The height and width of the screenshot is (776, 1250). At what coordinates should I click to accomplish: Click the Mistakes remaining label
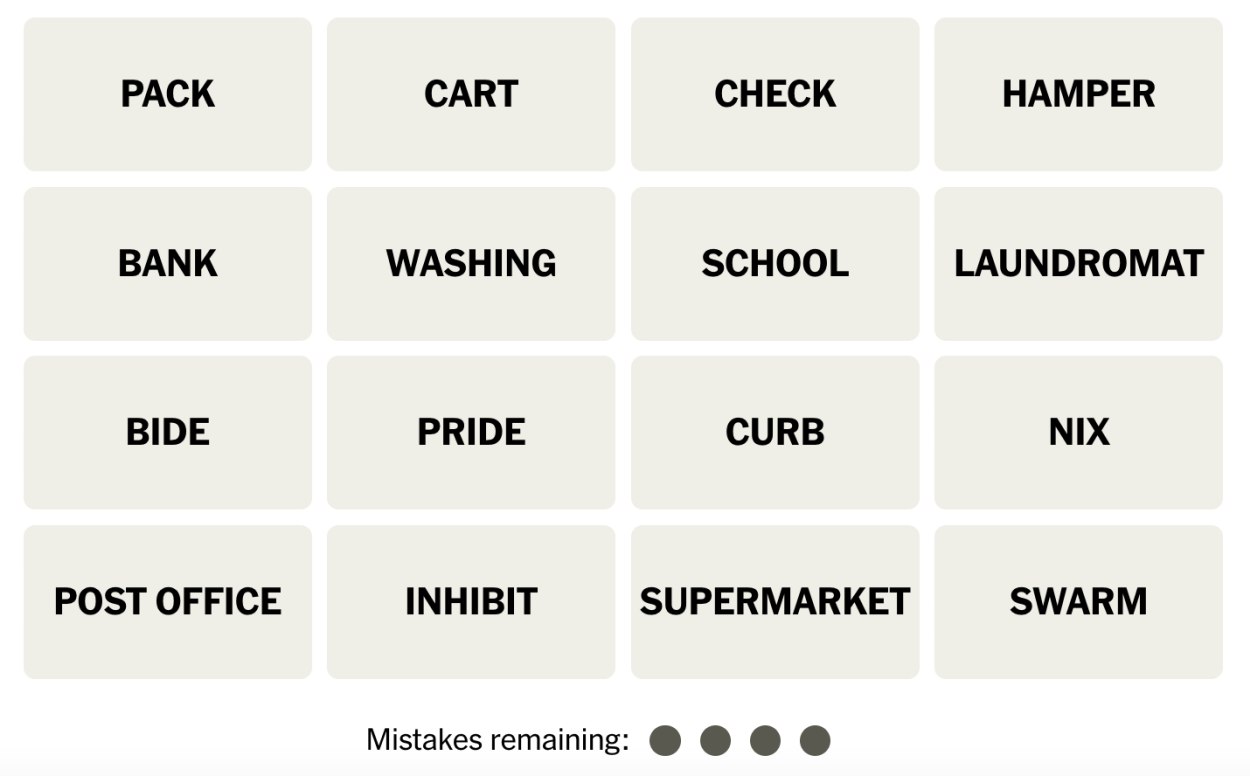click(x=497, y=741)
